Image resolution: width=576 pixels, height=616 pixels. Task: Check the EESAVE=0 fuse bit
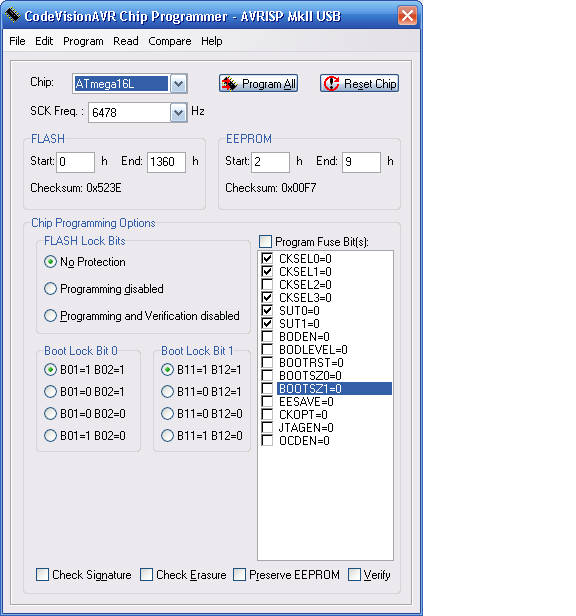coord(267,402)
